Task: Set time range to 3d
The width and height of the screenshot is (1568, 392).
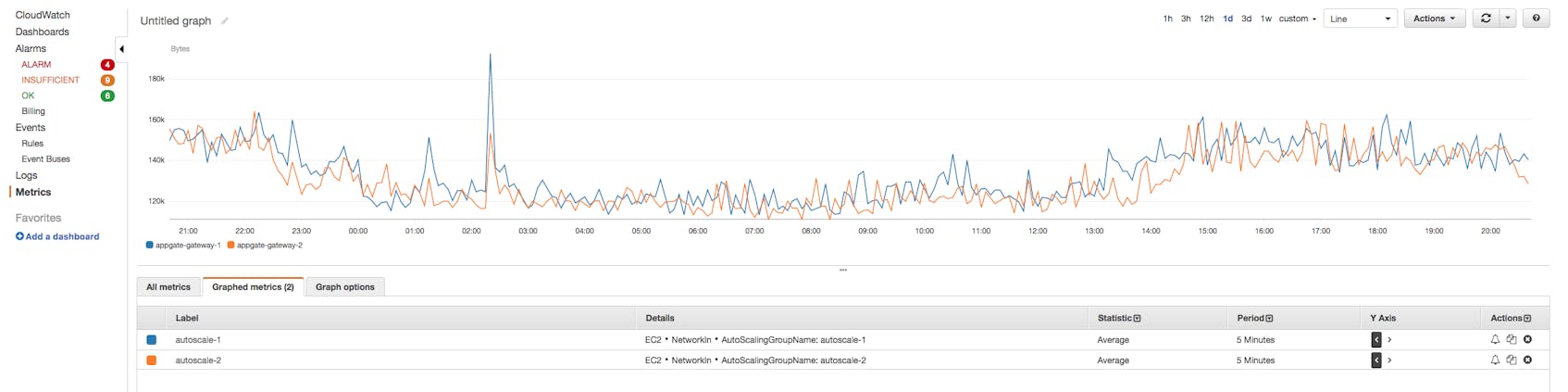Action: 1247,19
